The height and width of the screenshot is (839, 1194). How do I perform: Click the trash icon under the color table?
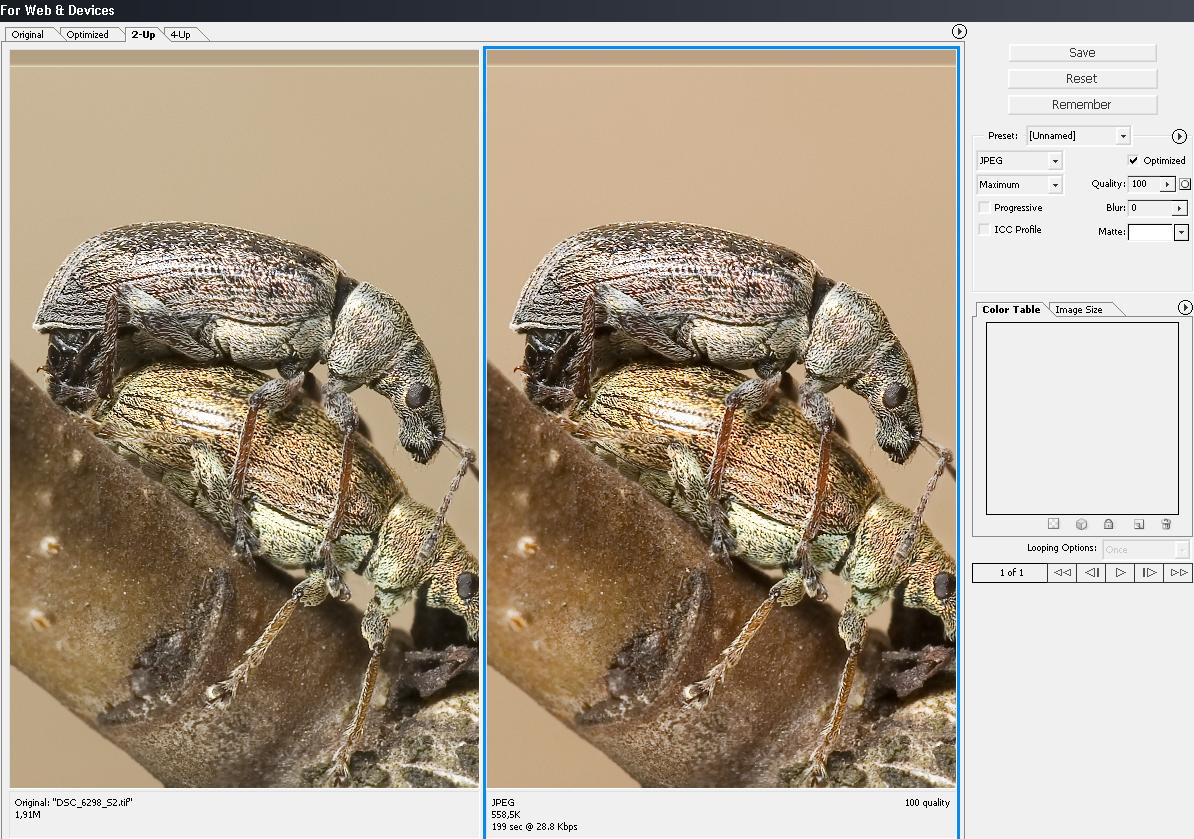1165,524
